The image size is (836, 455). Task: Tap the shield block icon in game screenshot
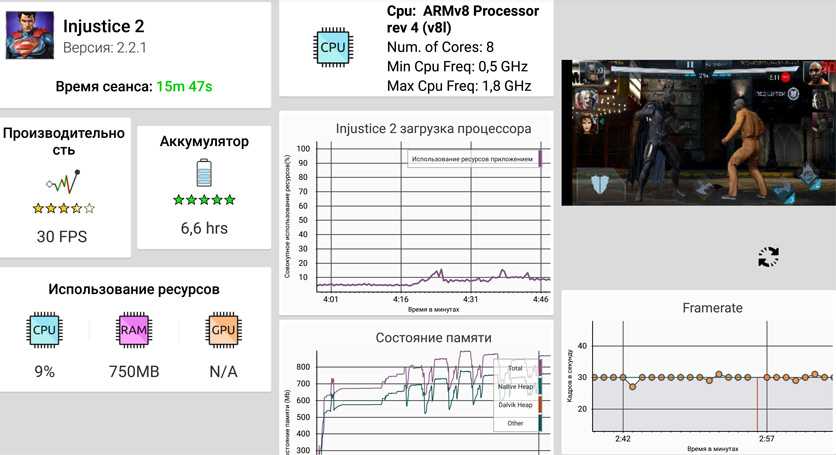coord(601,183)
